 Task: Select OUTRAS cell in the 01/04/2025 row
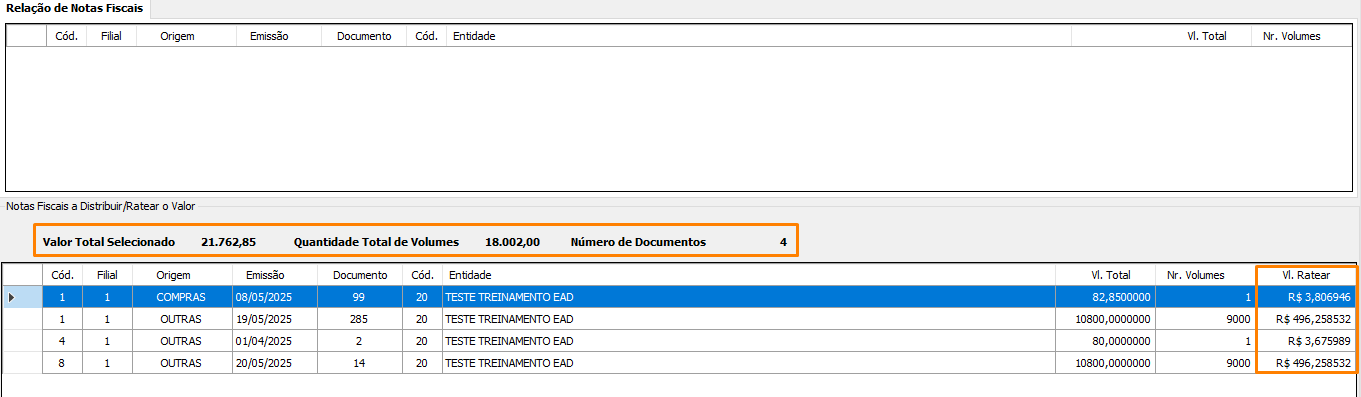[182, 341]
